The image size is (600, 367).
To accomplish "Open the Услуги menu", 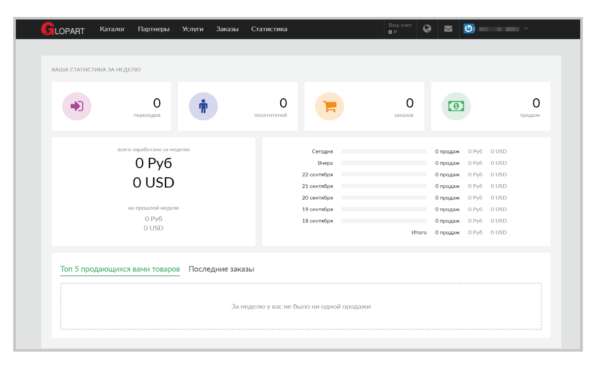I will pyautogui.click(x=192, y=29).
